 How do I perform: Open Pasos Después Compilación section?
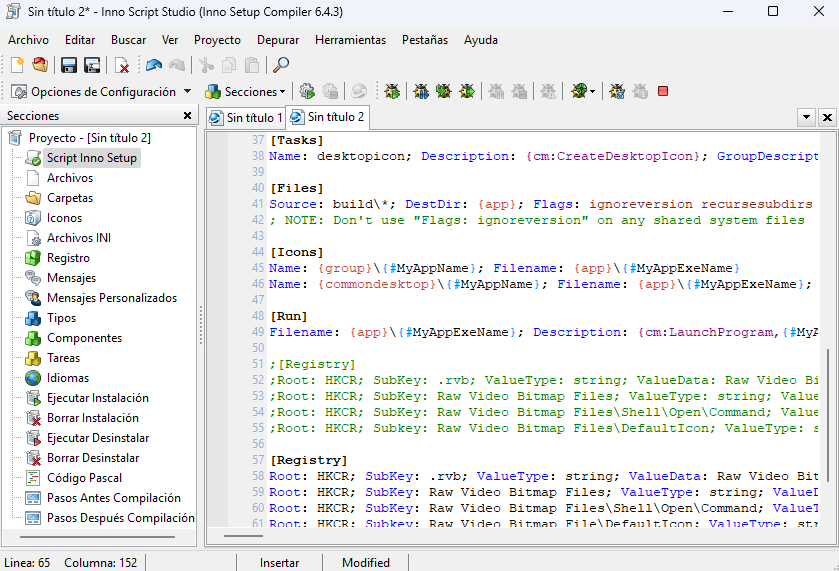120,517
